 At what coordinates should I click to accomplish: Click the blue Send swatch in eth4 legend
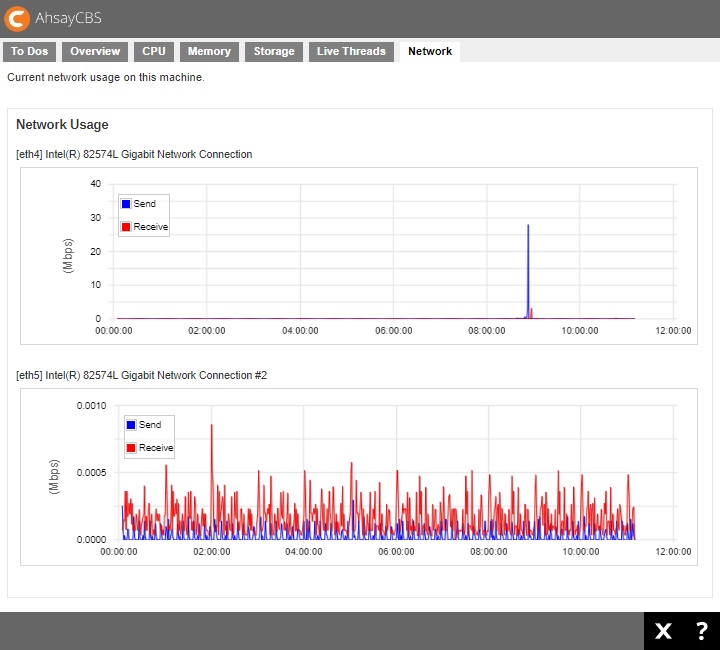126,204
